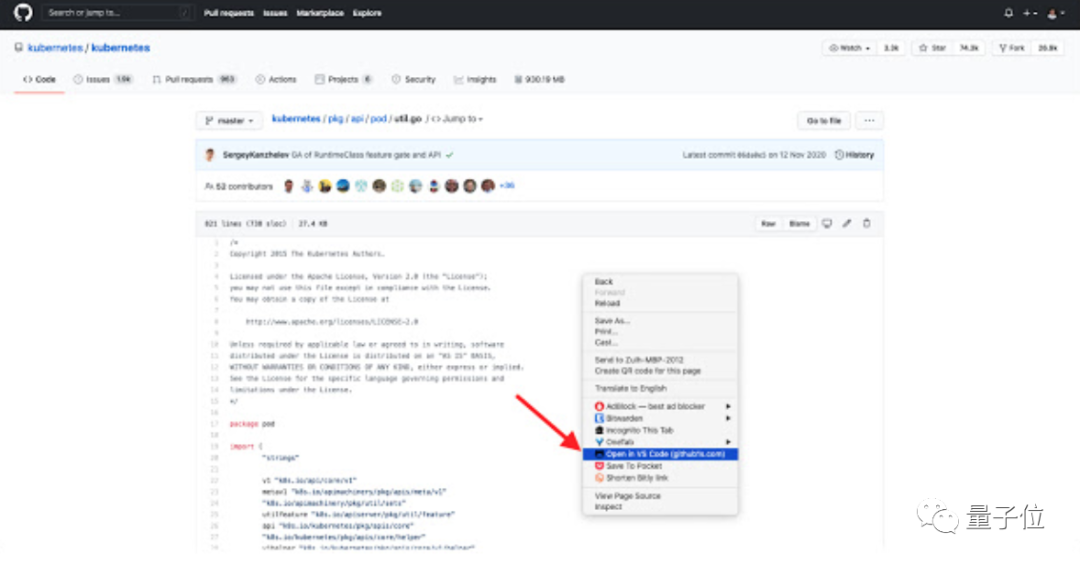
Task: Open the kubernetes owner link
Action: click(55, 48)
